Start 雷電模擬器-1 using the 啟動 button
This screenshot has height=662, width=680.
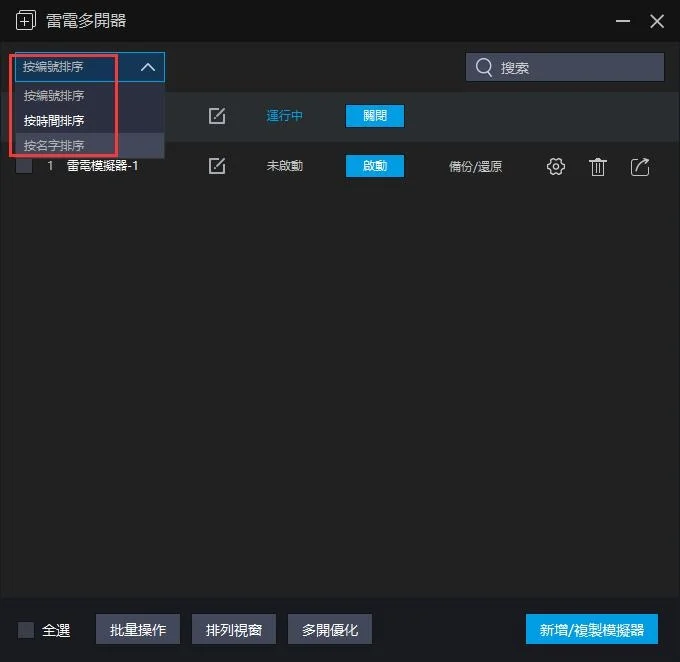(375, 166)
